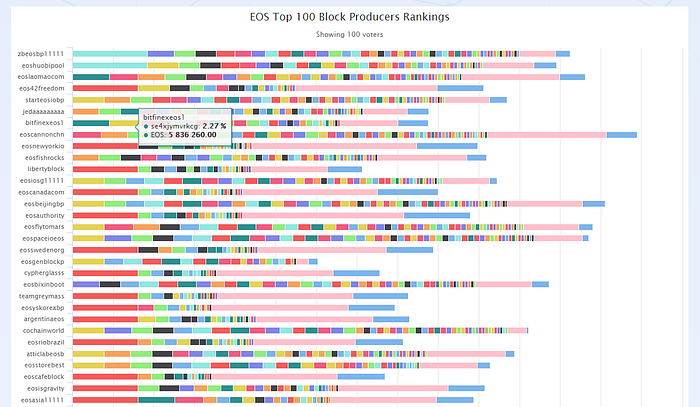Click the blue end segment of eosnewyorkio bar

(447, 146)
